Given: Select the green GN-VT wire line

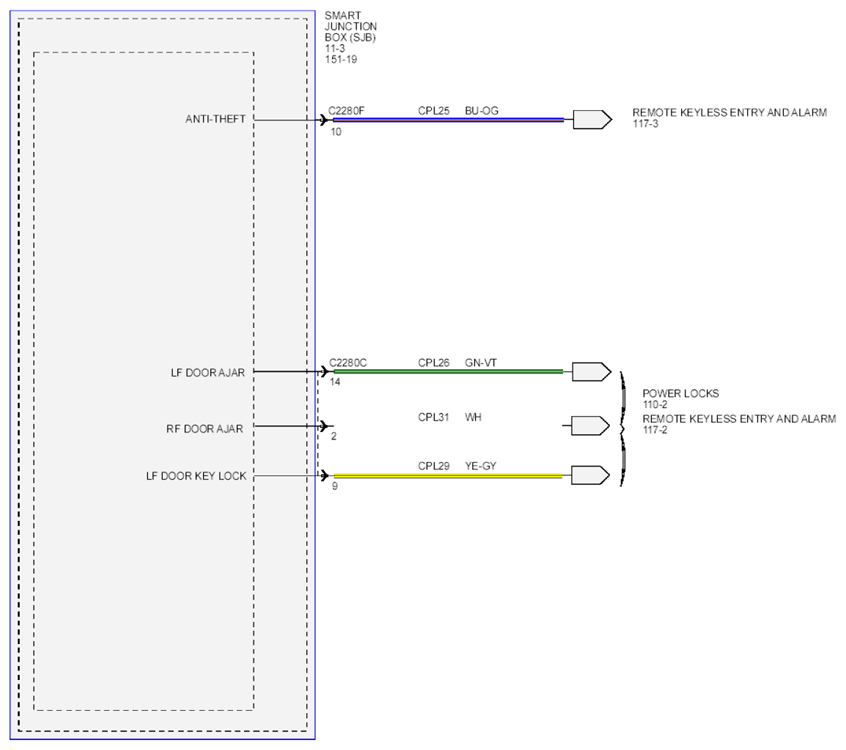Looking at the screenshot, I should (x=448, y=371).
